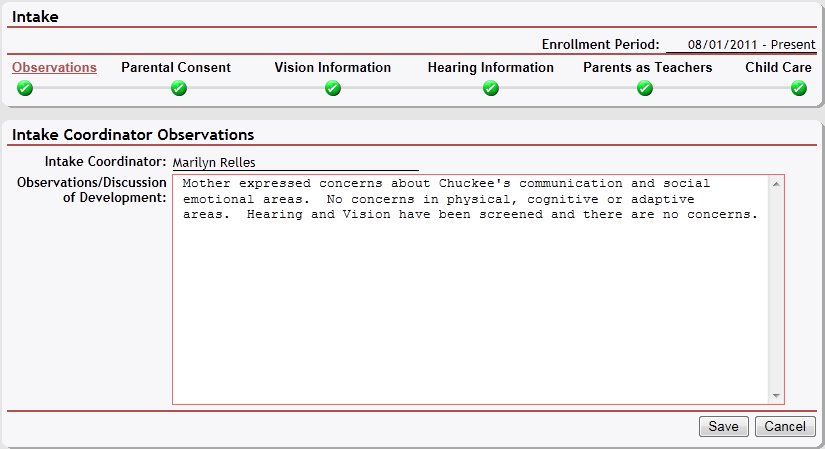Open the Hearing Information step

pos(490,68)
